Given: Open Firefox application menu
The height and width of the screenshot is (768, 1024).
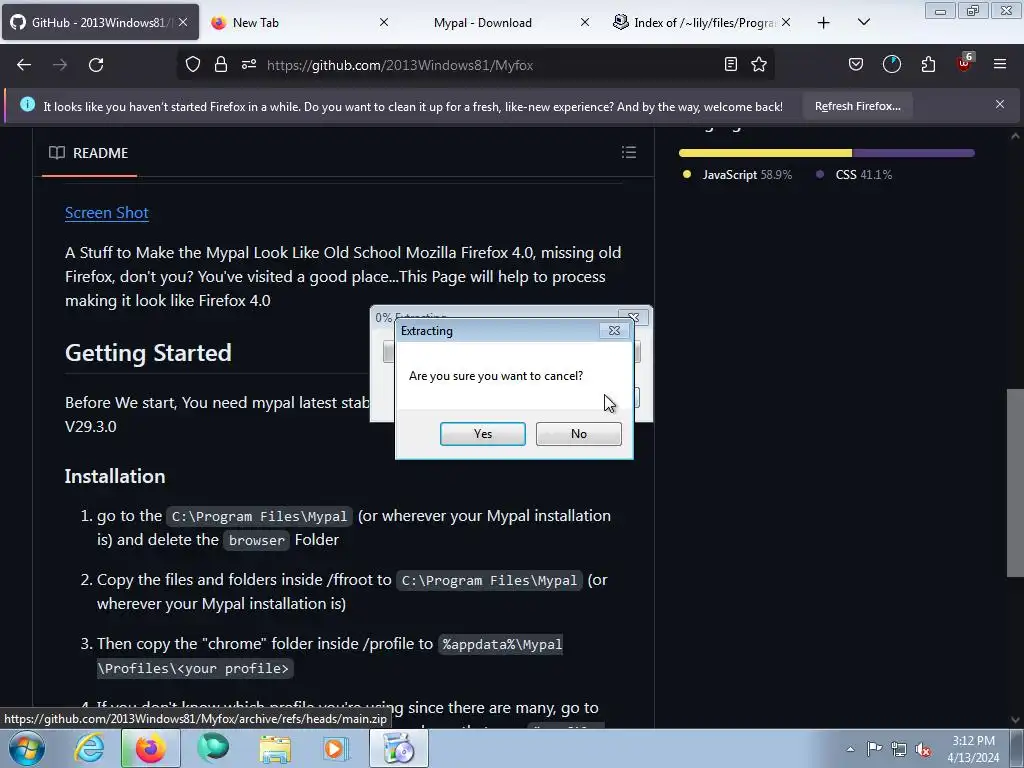Looking at the screenshot, I should (1000, 64).
